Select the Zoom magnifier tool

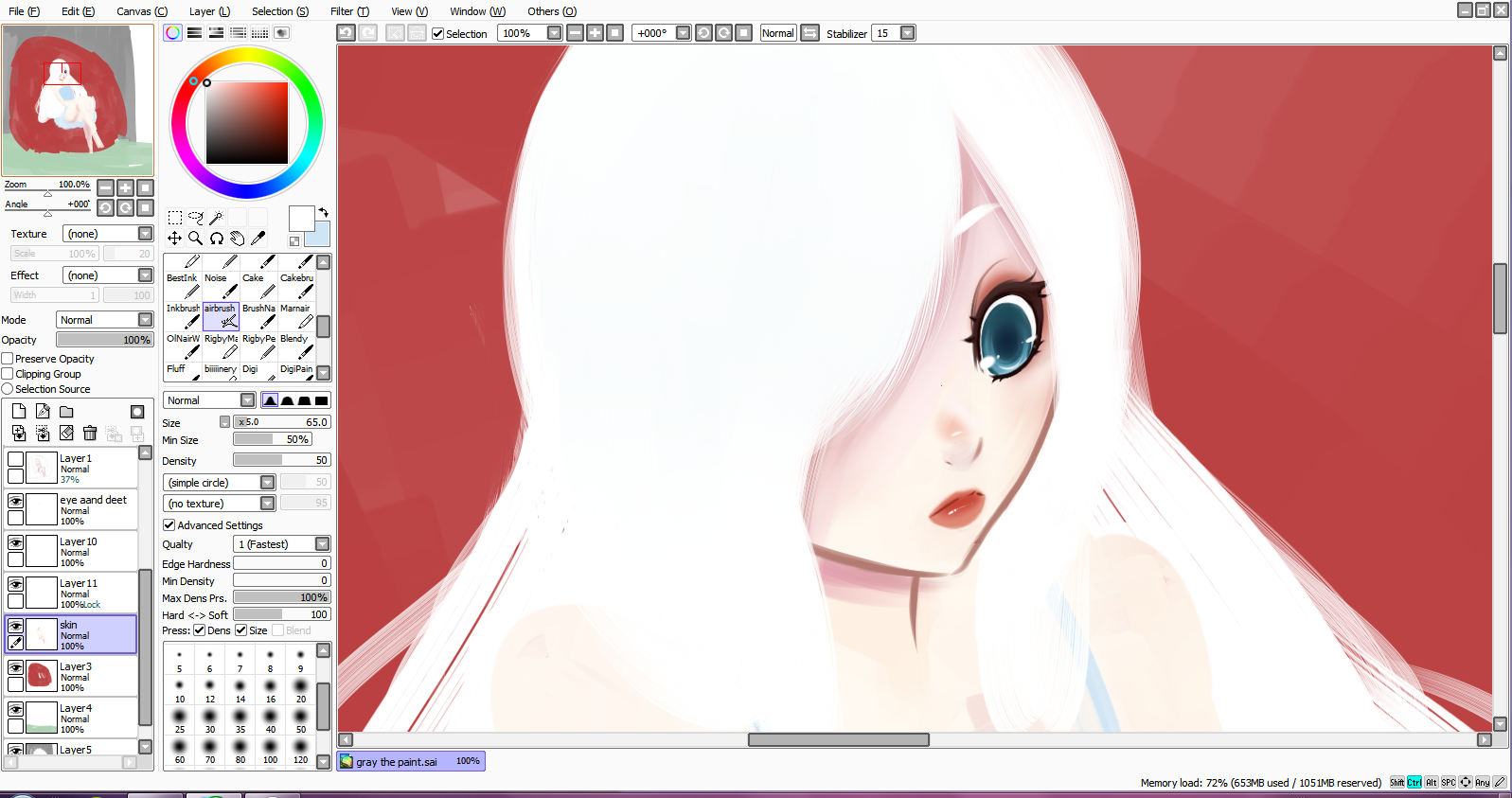tap(196, 239)
